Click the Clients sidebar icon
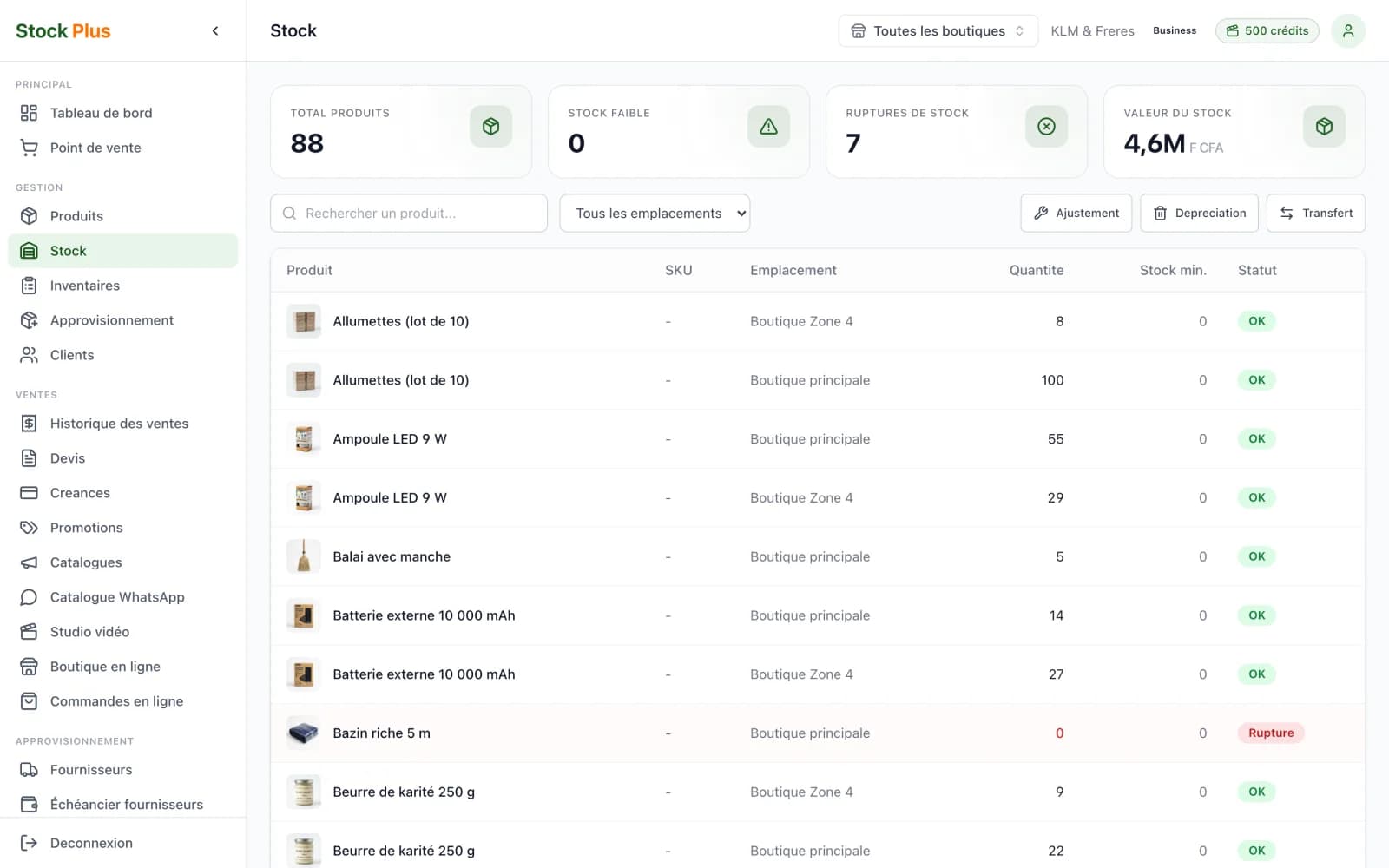This screenshot has width=1389, height=868. (x=29, y=355)
